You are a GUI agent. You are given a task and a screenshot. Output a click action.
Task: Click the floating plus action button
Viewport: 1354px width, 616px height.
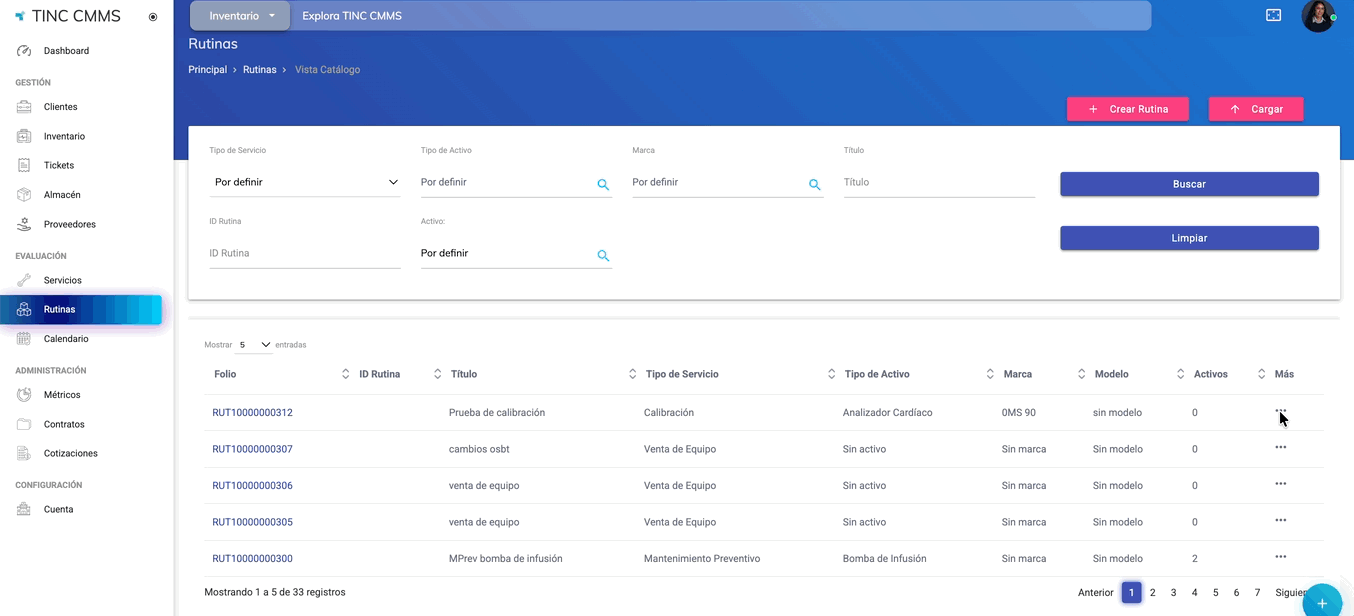(x=1322, y=602)
